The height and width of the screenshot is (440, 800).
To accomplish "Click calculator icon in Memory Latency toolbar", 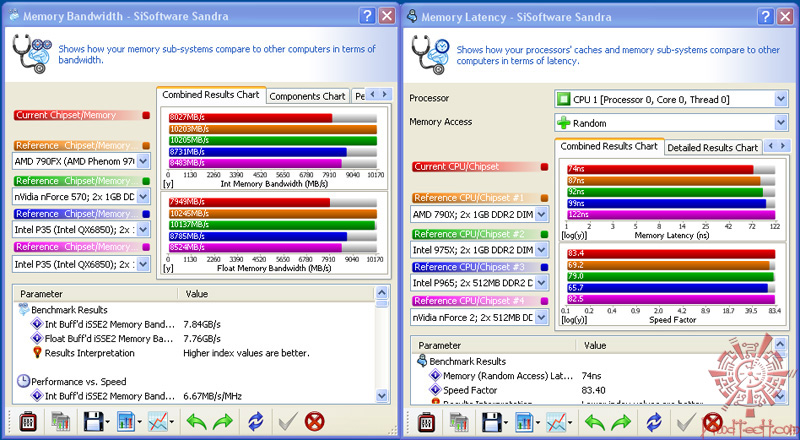I will (426, 423).
